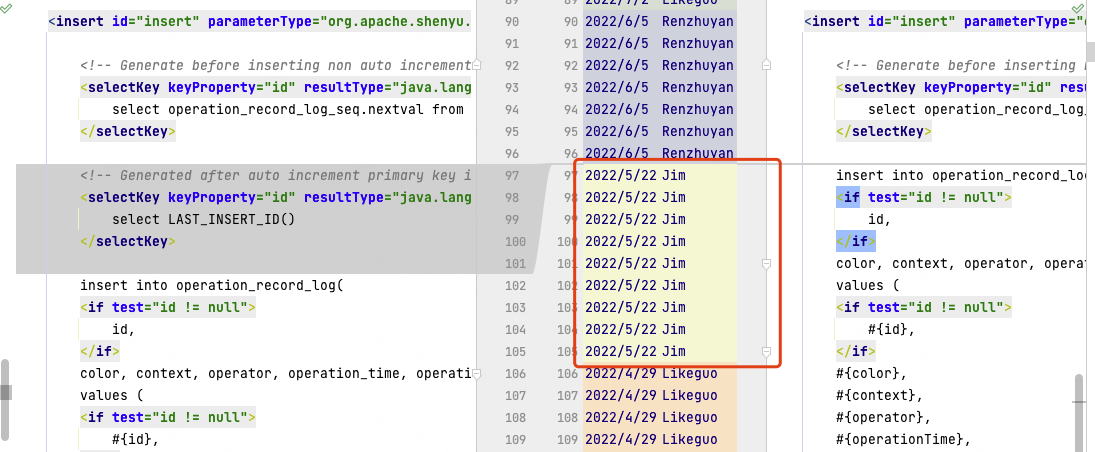Click '#{id},' line in left pane

click(x=135, y=439)
